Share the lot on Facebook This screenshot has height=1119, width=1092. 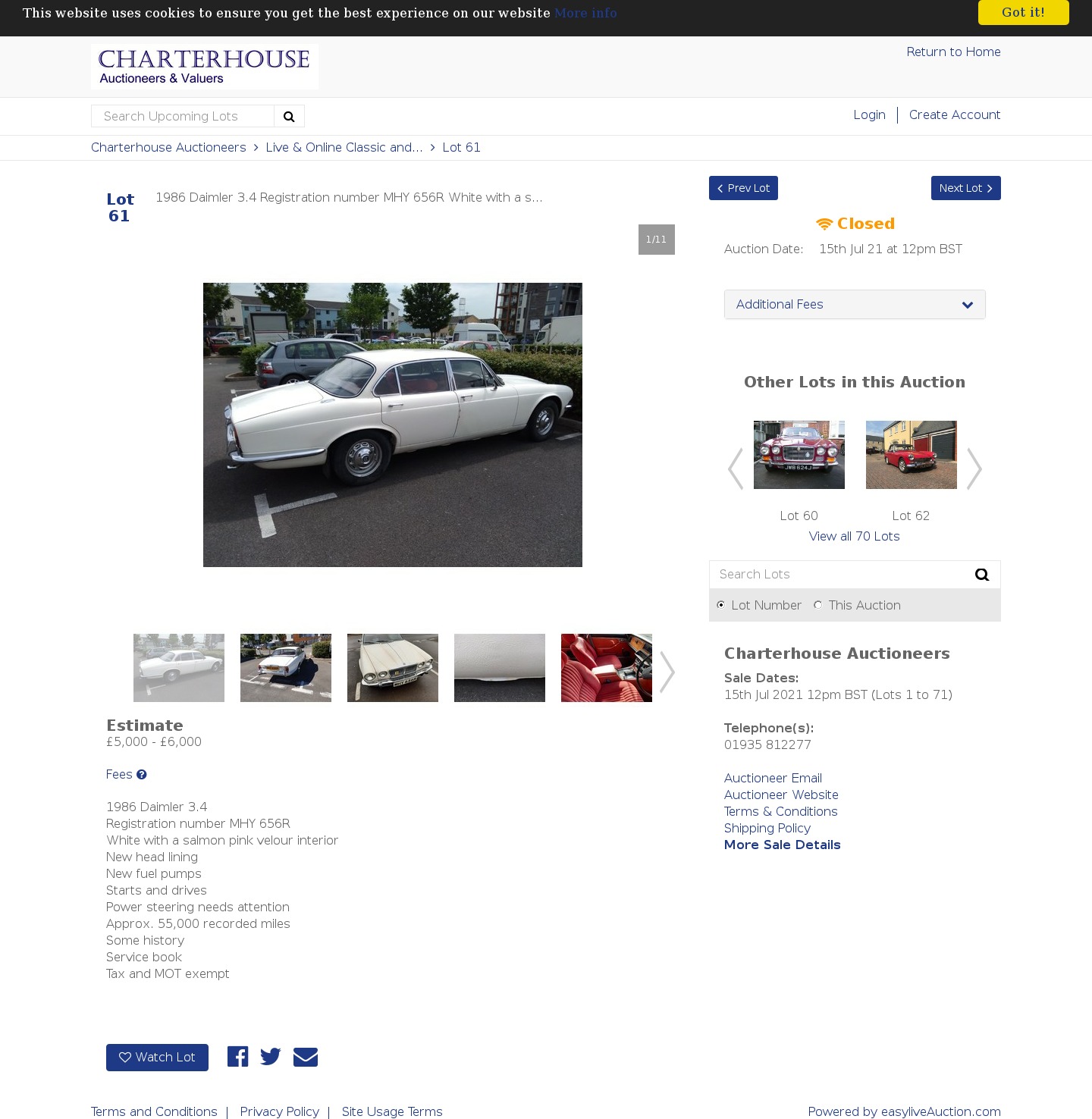(237, 1057)
